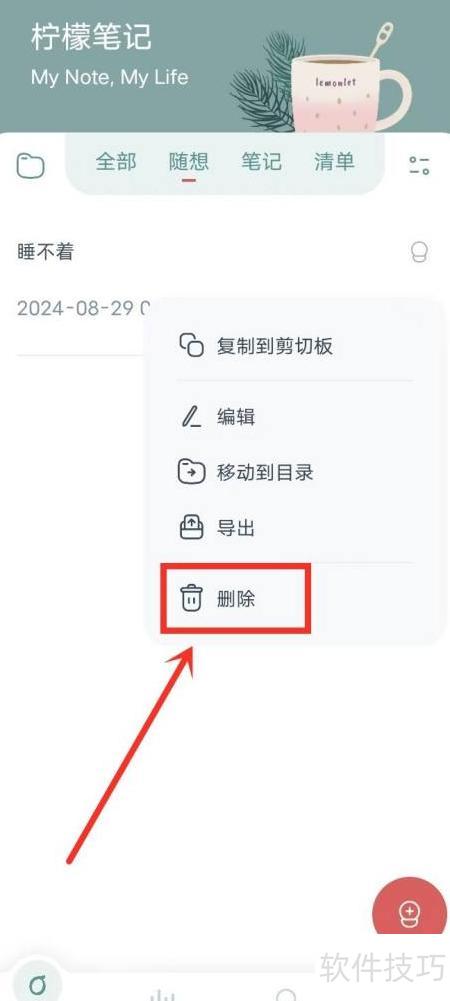The height and width of the screenshot is (1001, 450).
Task: Click the pencil icon next to 编辑
Action: [191, 416]
